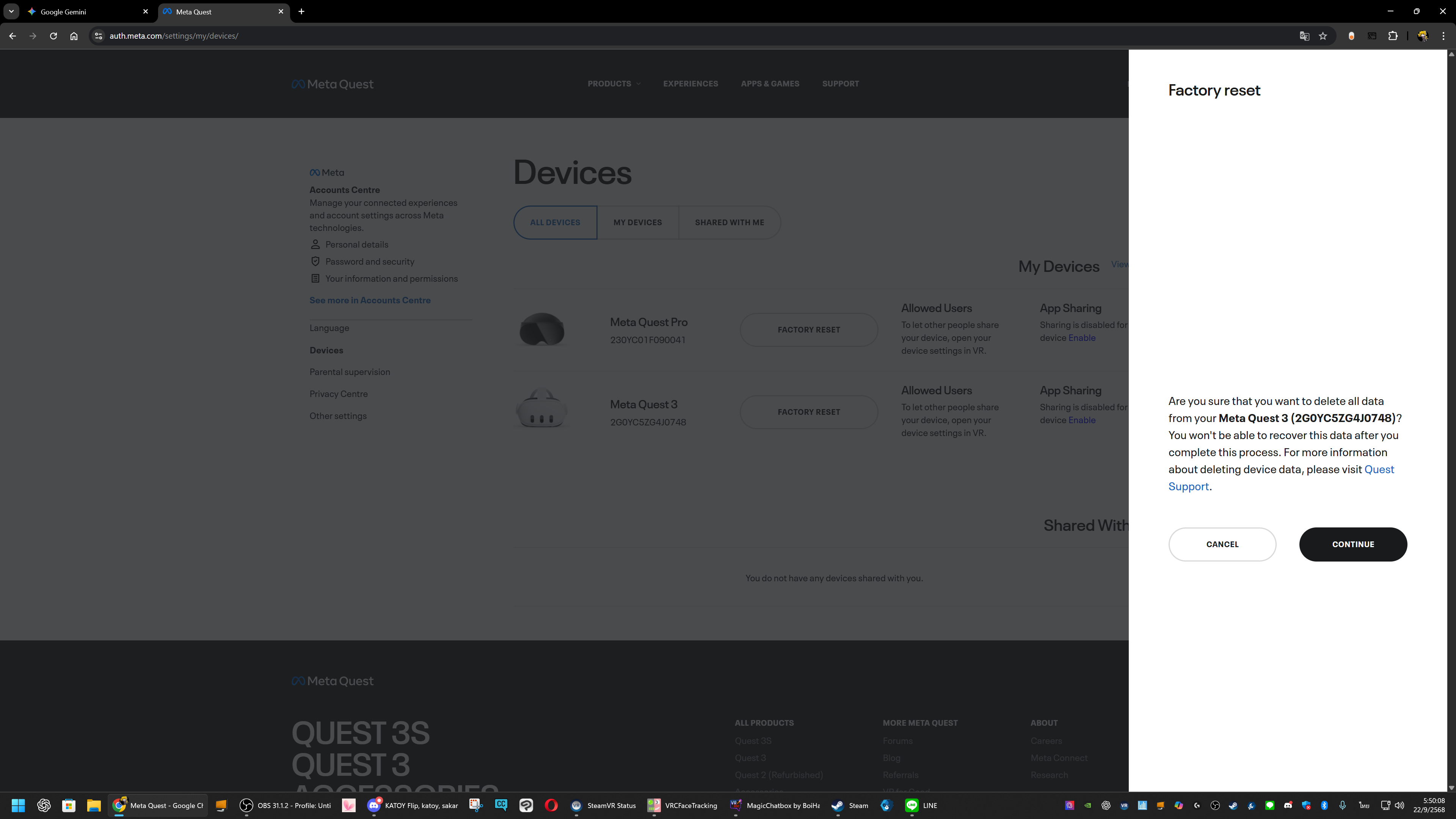This screenshot has height=819, width=1456.
Task: Open Password and security settings
Action: click(x=370, y=262)
